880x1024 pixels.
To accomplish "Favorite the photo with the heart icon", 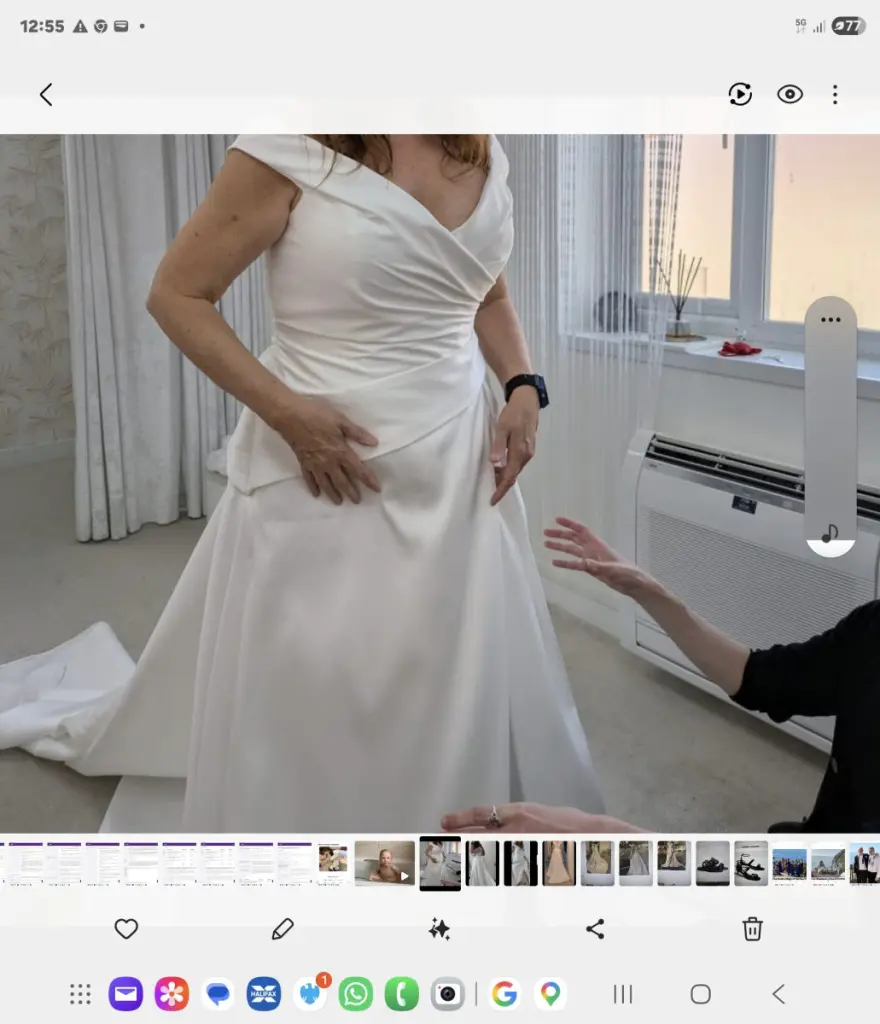I will pyautogui.click(x=126, y=929).
